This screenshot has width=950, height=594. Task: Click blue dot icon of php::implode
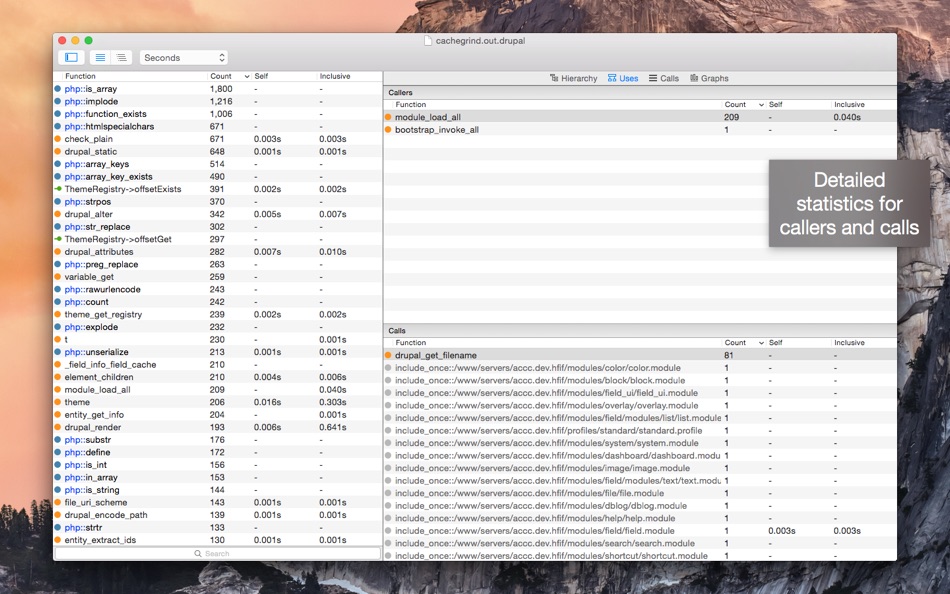[58, 101]
